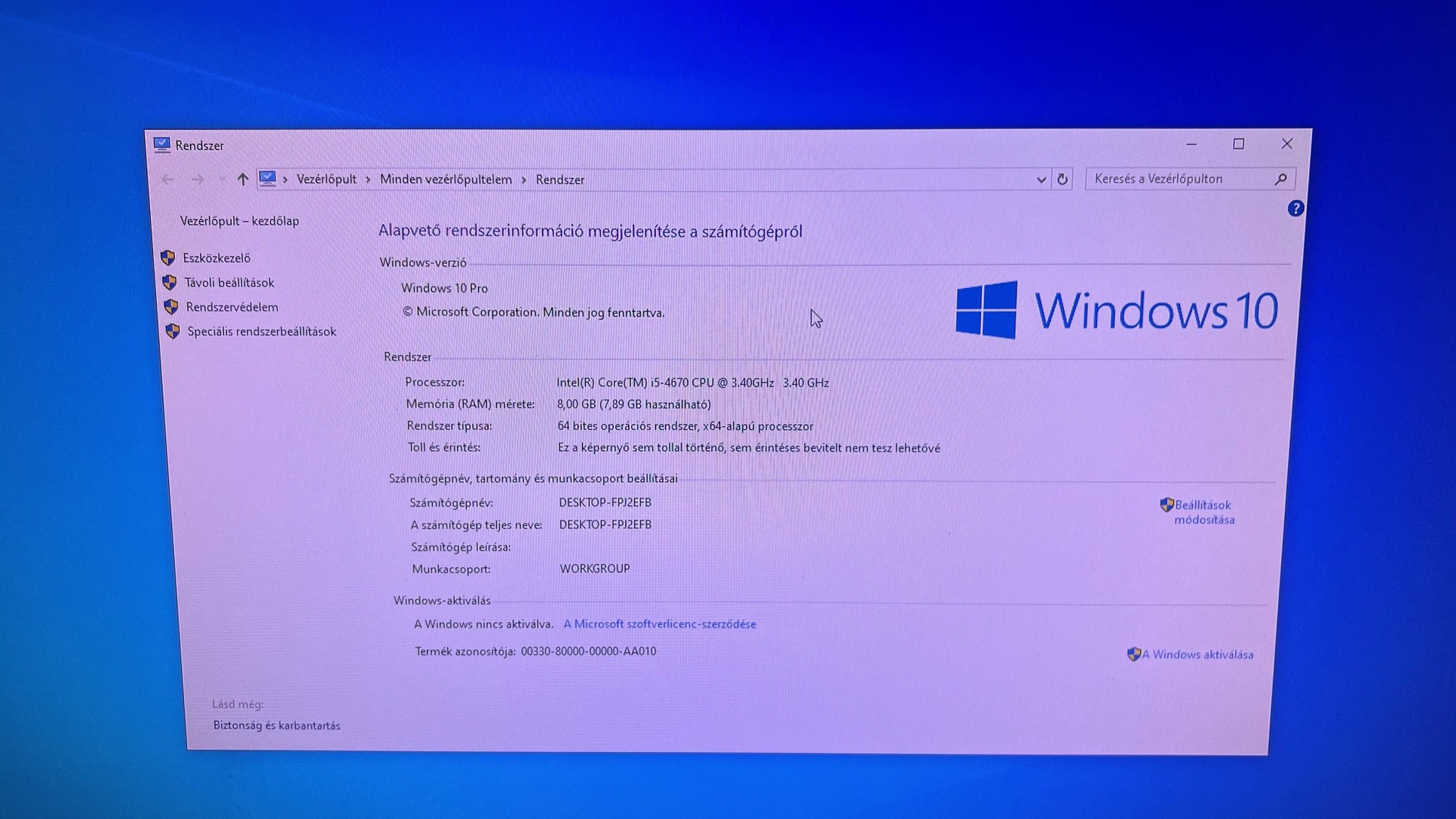The height and width of the screenshot is (819, 1456).
Task: Click the Keresés a Vezérlőpulton search field
Action: pos(1178,179)
